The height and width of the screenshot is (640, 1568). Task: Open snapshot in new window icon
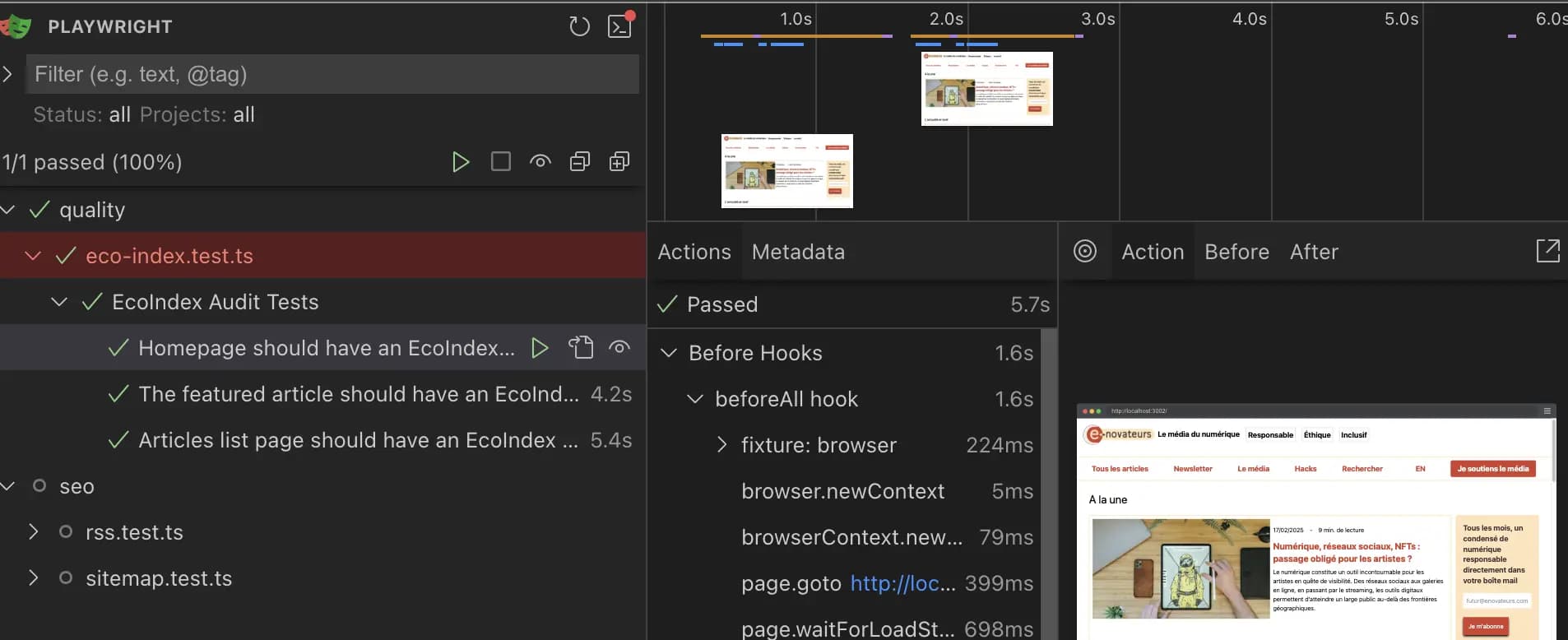tap(1547, 252)
